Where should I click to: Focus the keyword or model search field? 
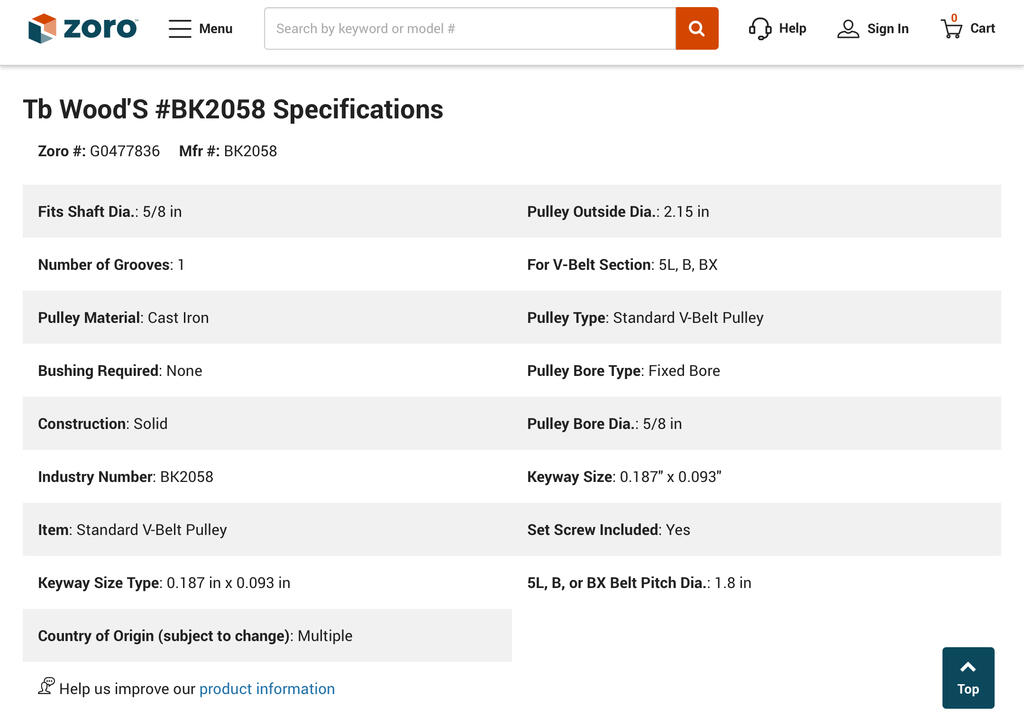point(470,29)
